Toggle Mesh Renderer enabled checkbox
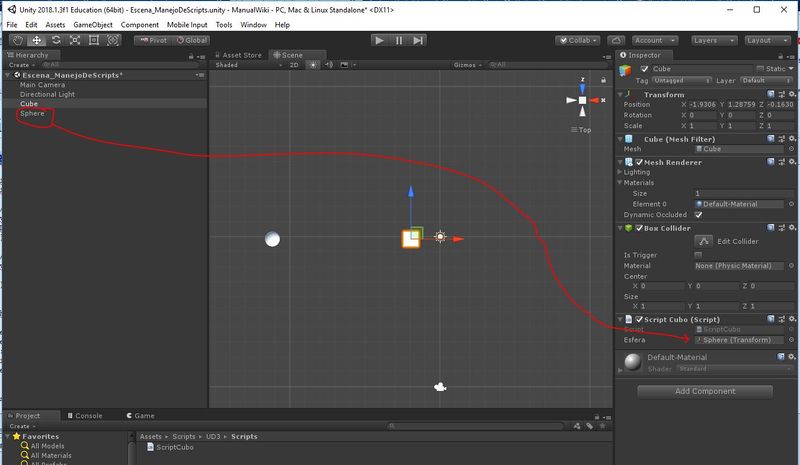800x465 pixels. [639, 162]
